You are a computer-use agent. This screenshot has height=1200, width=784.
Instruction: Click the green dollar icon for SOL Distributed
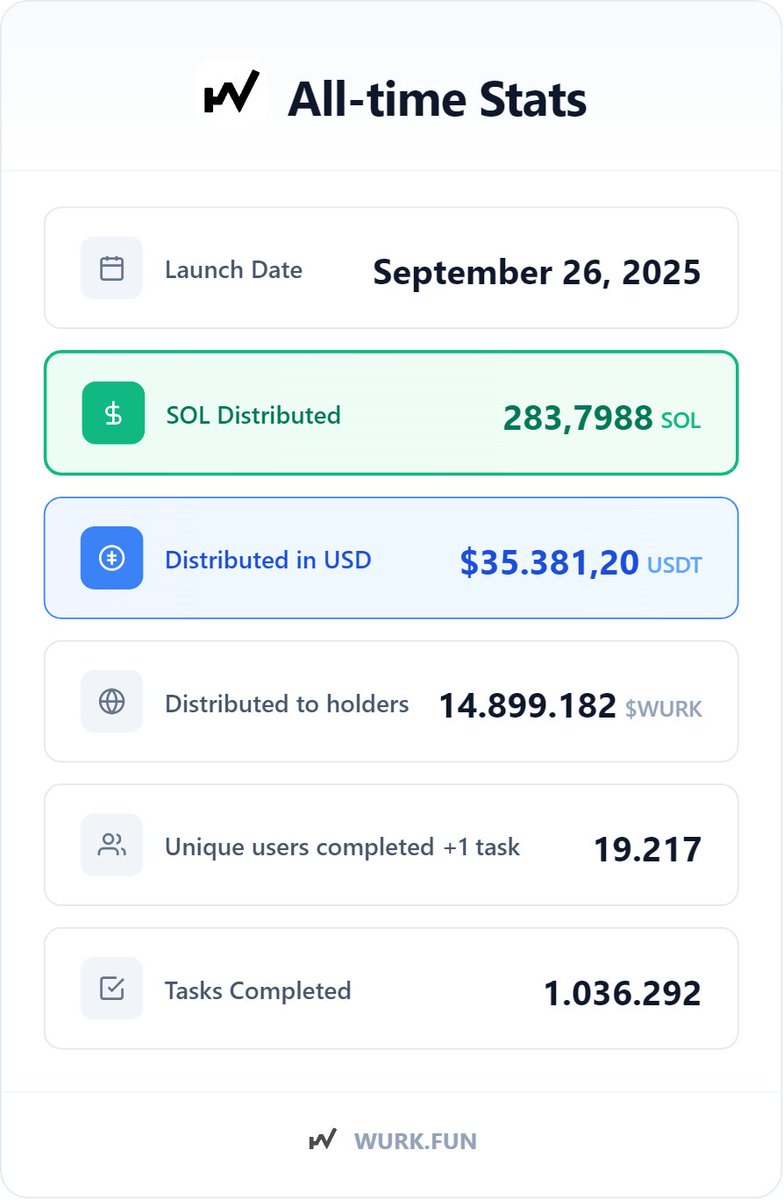[113, 413]
